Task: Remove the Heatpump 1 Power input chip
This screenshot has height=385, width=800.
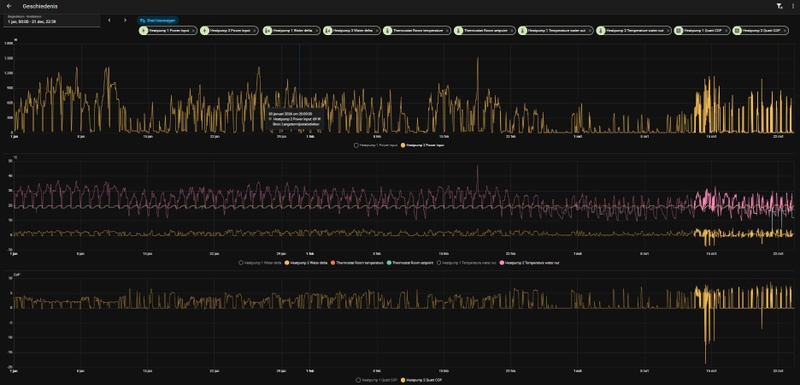Action: pyautogui.click(x=193, y=31)
